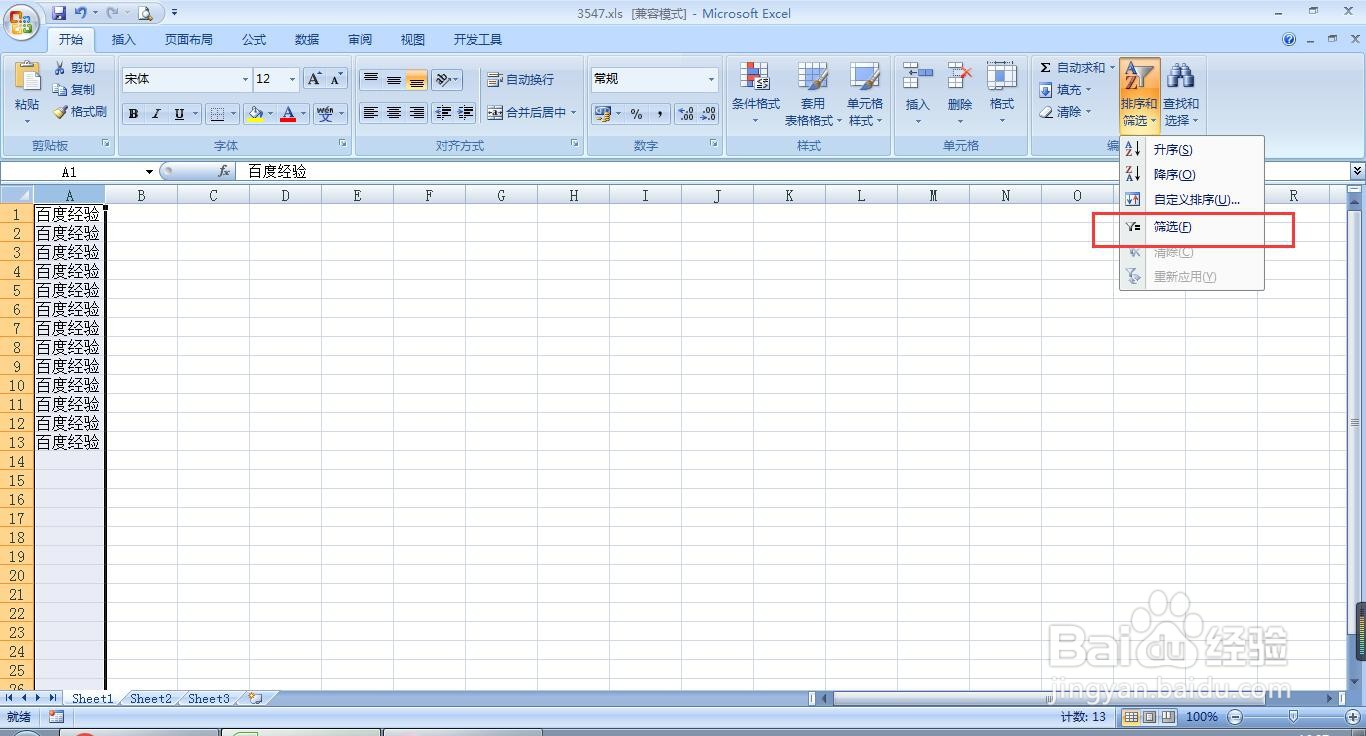
Task: Switch to the 数据 tab
Action: [x=307, y=40]
